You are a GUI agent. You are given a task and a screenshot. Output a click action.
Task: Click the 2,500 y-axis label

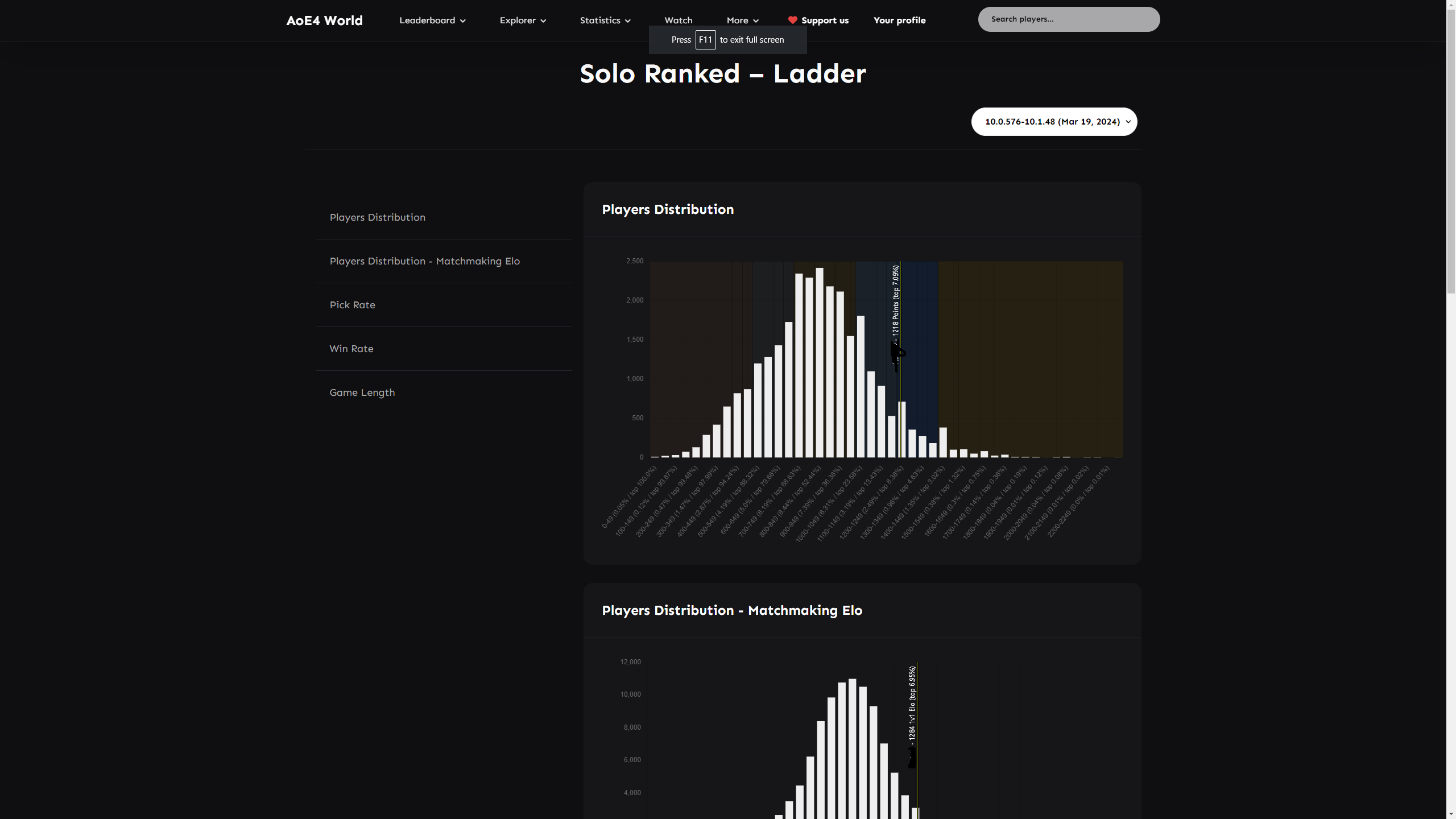(635, 261)
